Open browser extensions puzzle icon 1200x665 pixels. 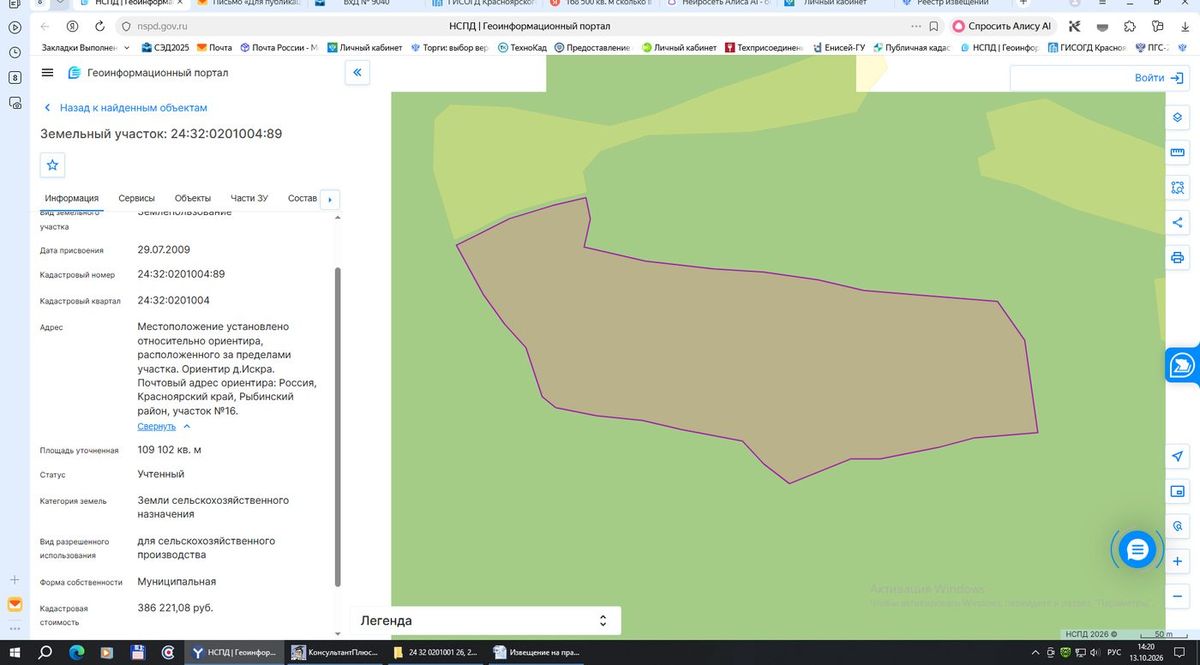coord(1129,26)
